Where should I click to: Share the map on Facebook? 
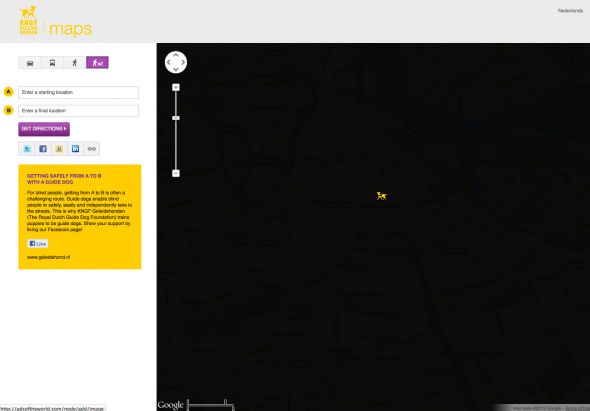click(x=43, y=149)
